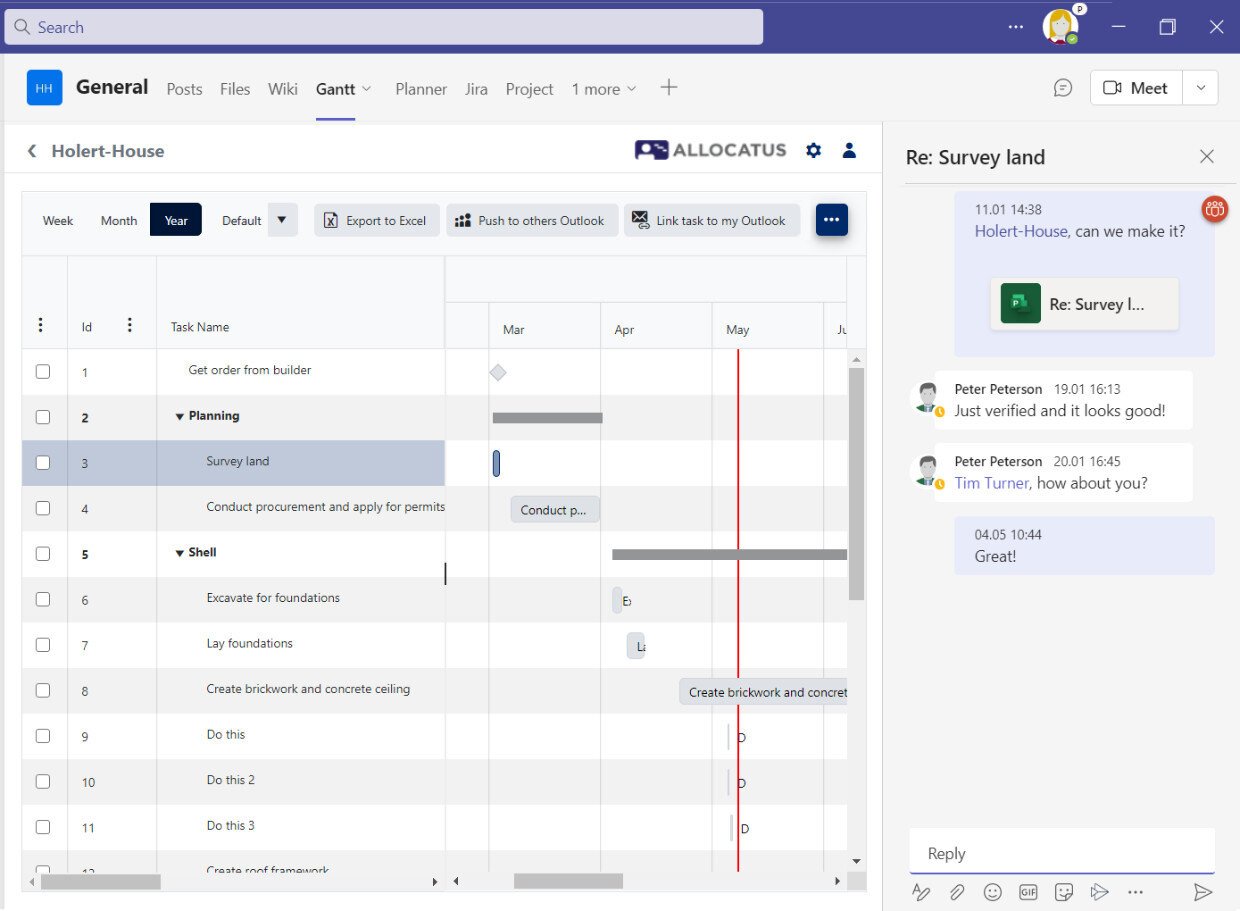Click the Teams more options ellipsis in title bar
The width and height of the screenshot is (1240, 911).
[1016, 27]
